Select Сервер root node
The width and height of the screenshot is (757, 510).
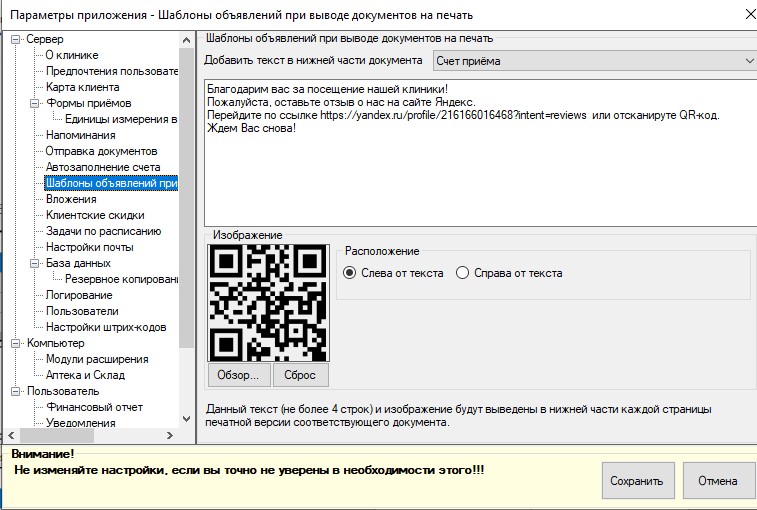coord(44,39)
